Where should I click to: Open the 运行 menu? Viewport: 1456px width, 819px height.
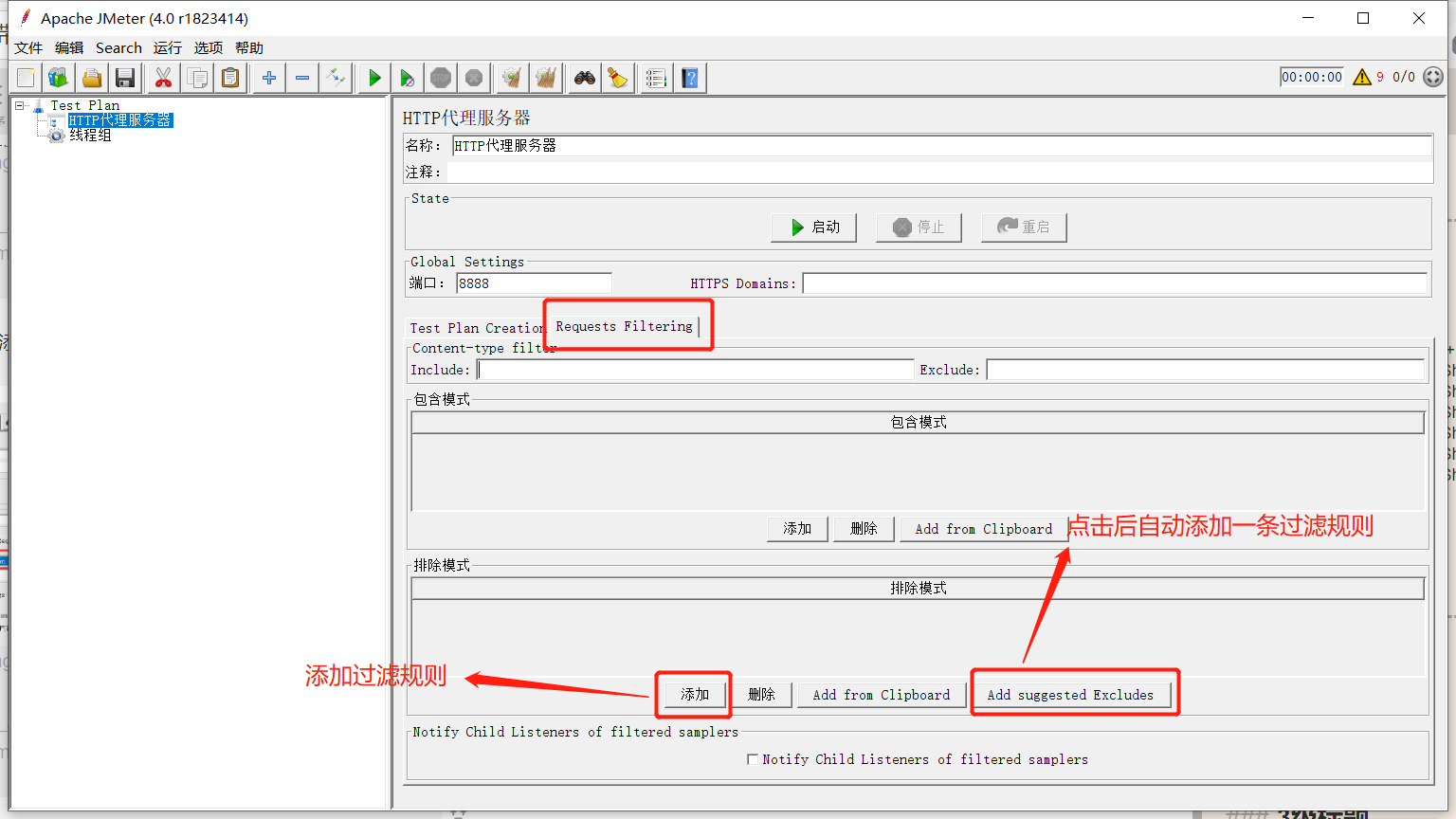168,47
